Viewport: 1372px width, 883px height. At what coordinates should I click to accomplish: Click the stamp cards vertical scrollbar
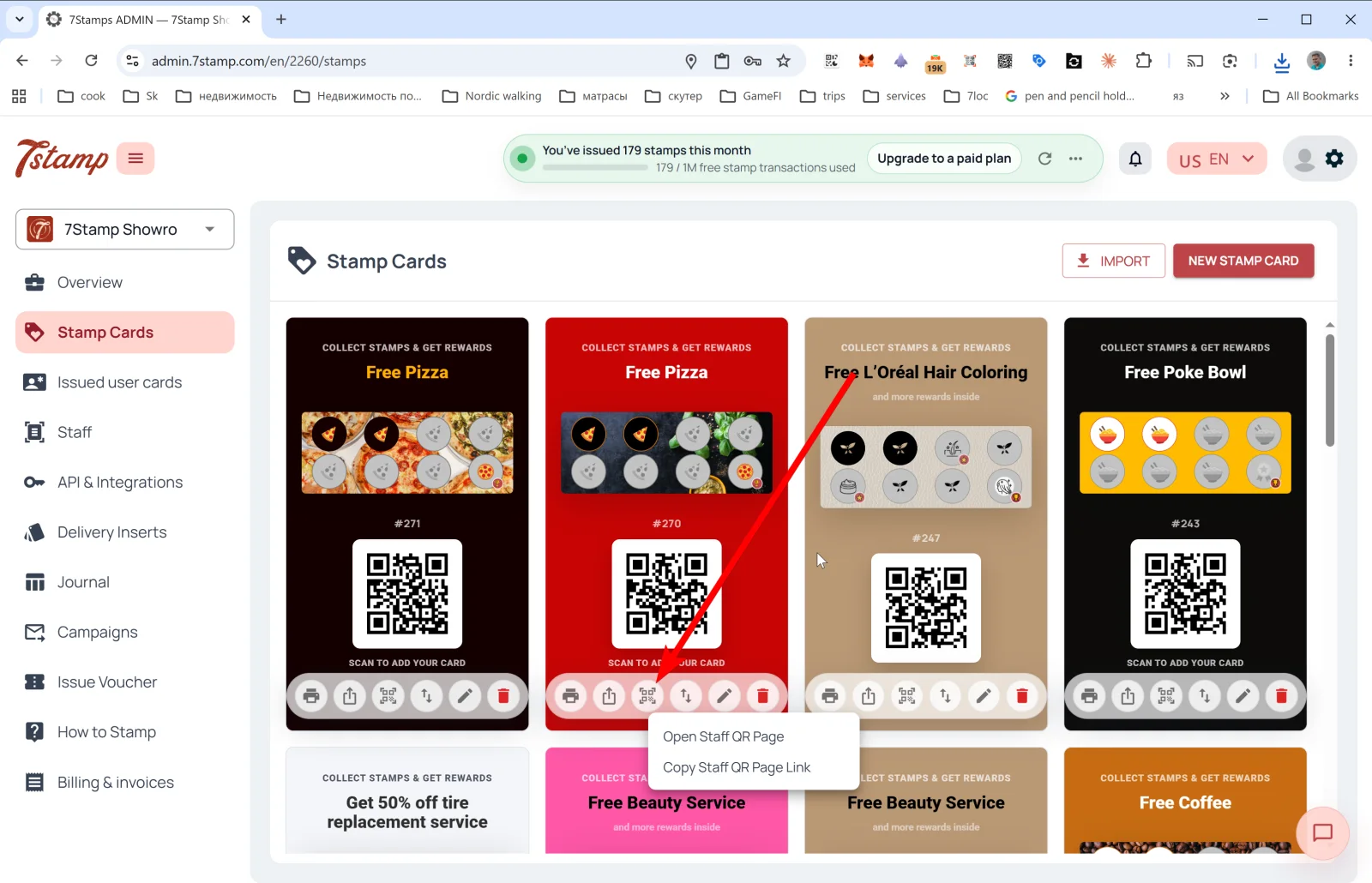coord(1330,390)
